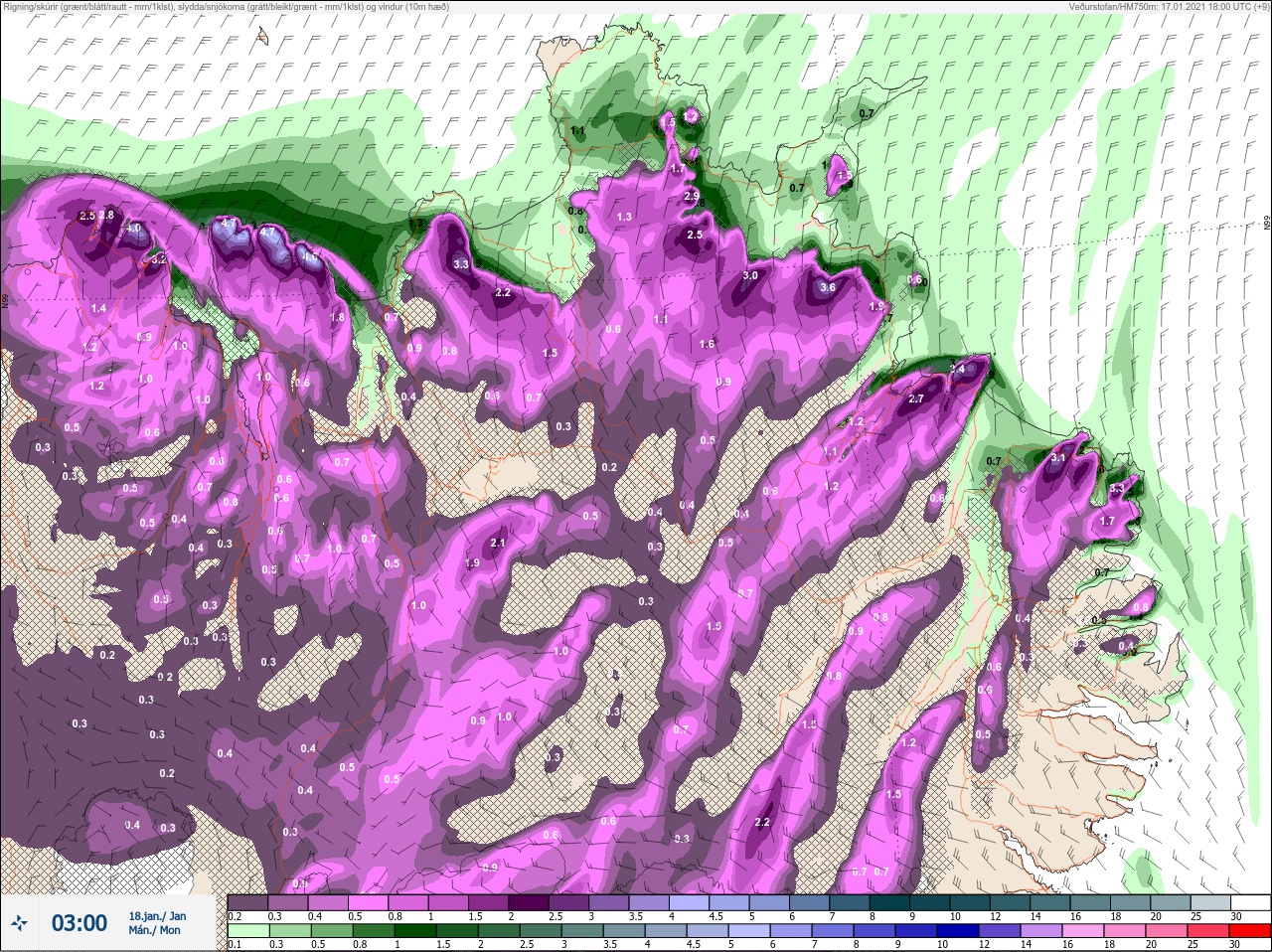Click the 03:00 forecast time display
Screen dimensions: 1272x952
pyautogui.click(x=79, y=923)
